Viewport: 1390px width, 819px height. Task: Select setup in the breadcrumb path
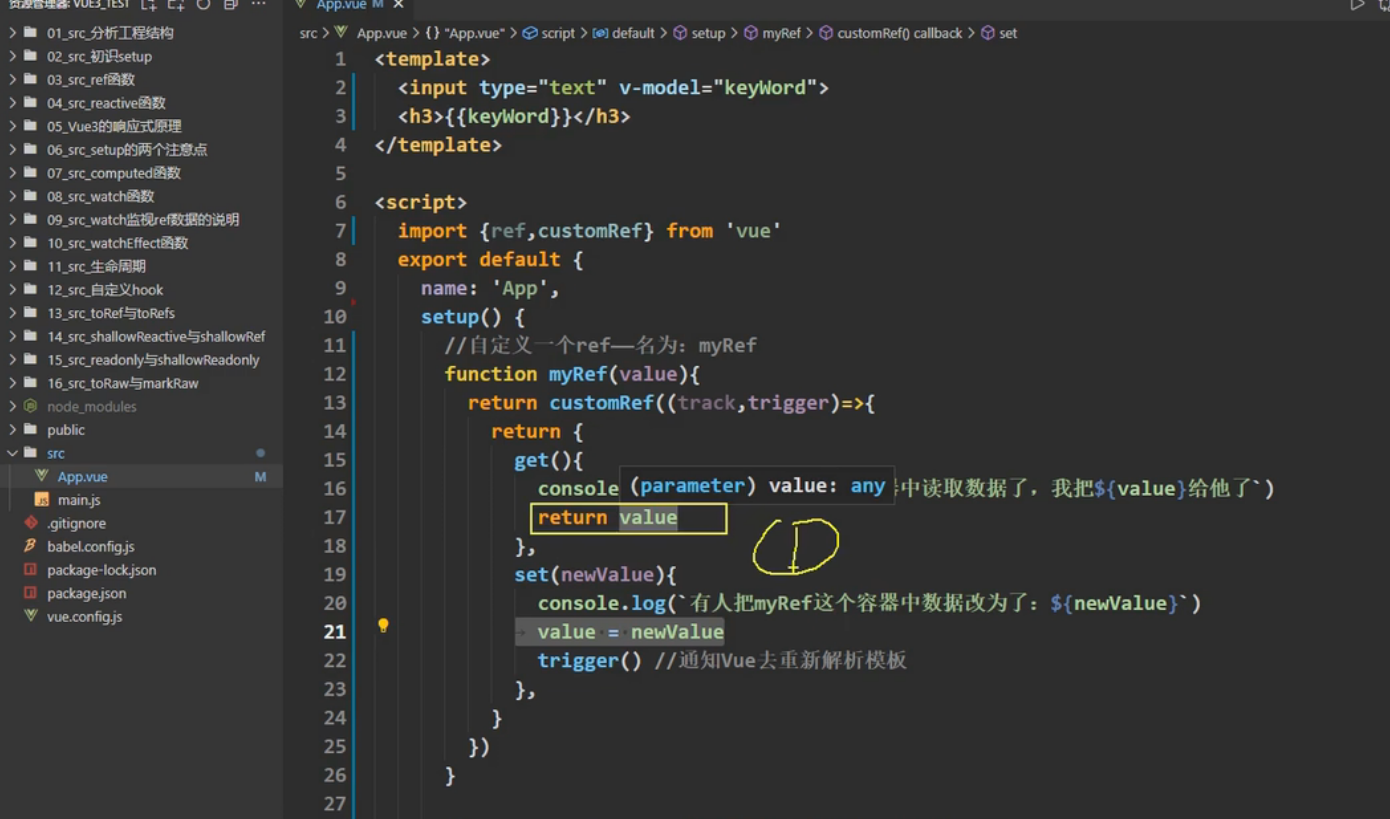tap(708, 33)
